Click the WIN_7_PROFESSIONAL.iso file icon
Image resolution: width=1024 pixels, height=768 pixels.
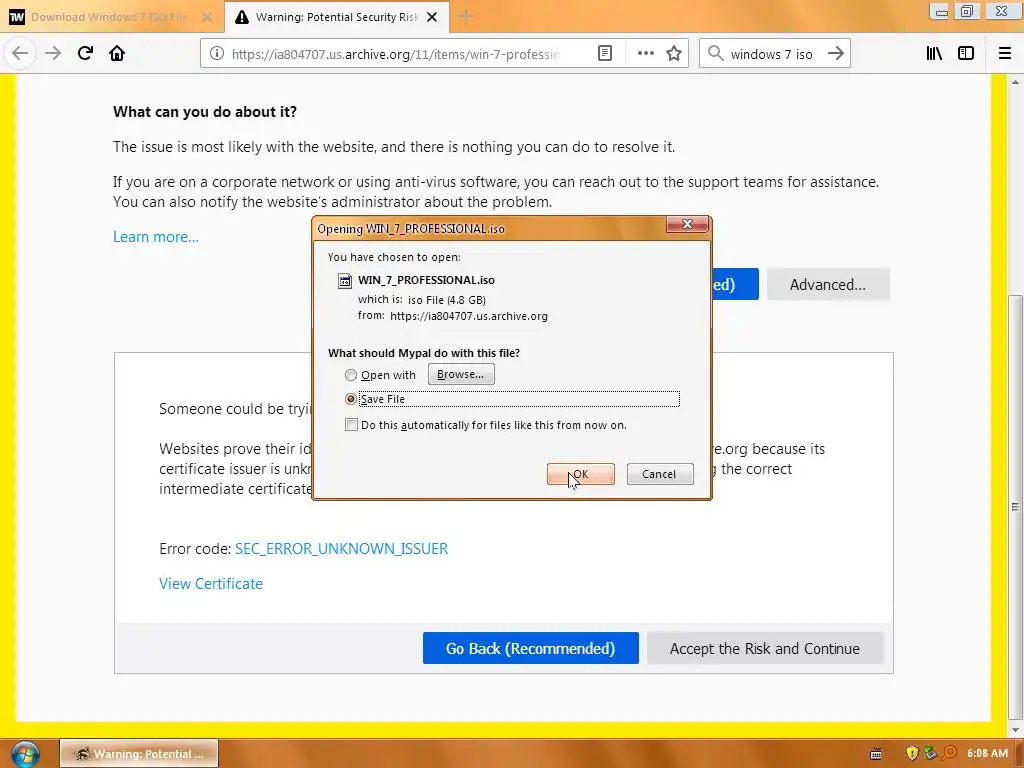click(344, 281)
